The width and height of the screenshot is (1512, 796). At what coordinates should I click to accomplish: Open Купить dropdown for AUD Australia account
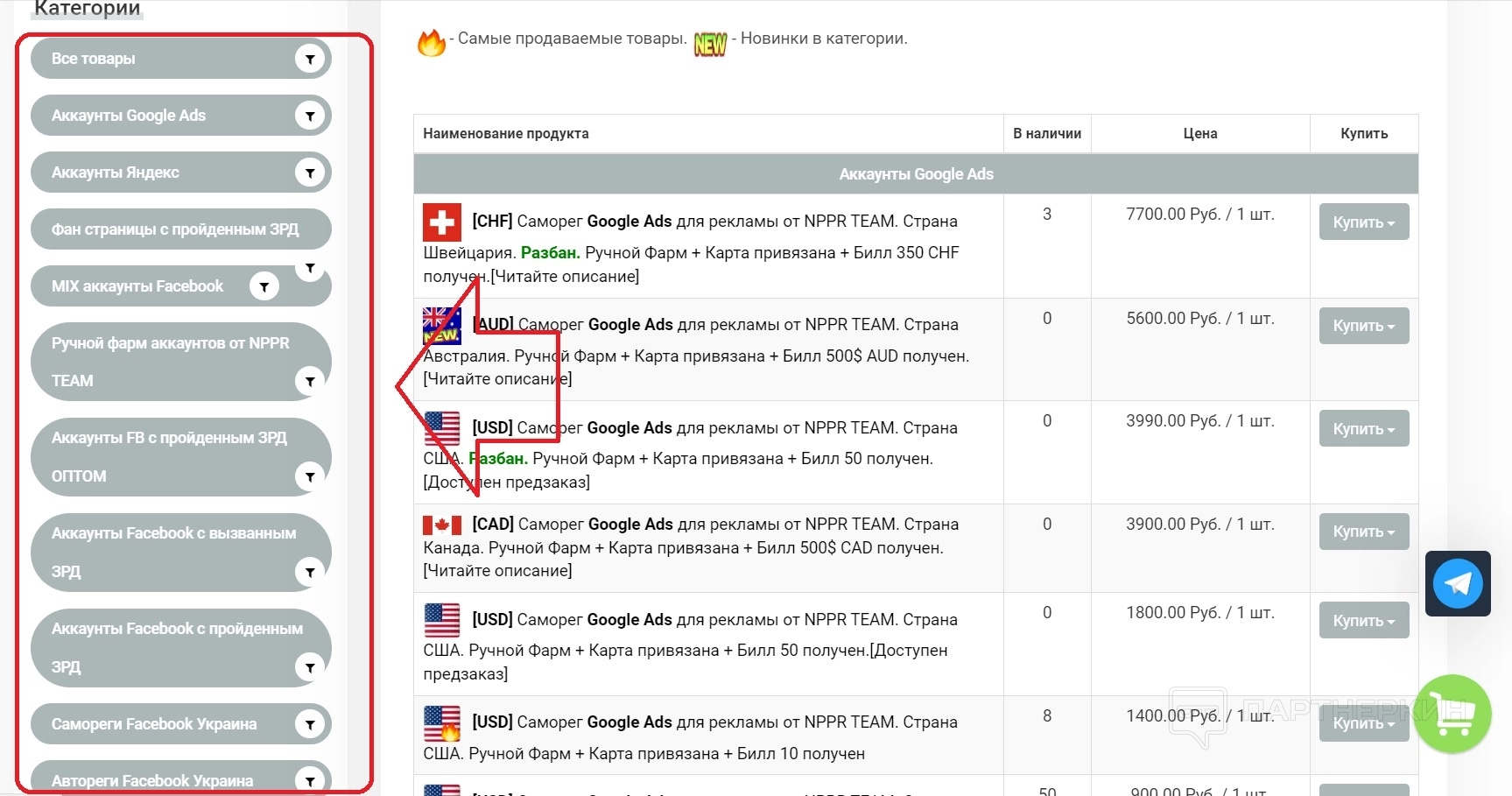click(1363, 326)
